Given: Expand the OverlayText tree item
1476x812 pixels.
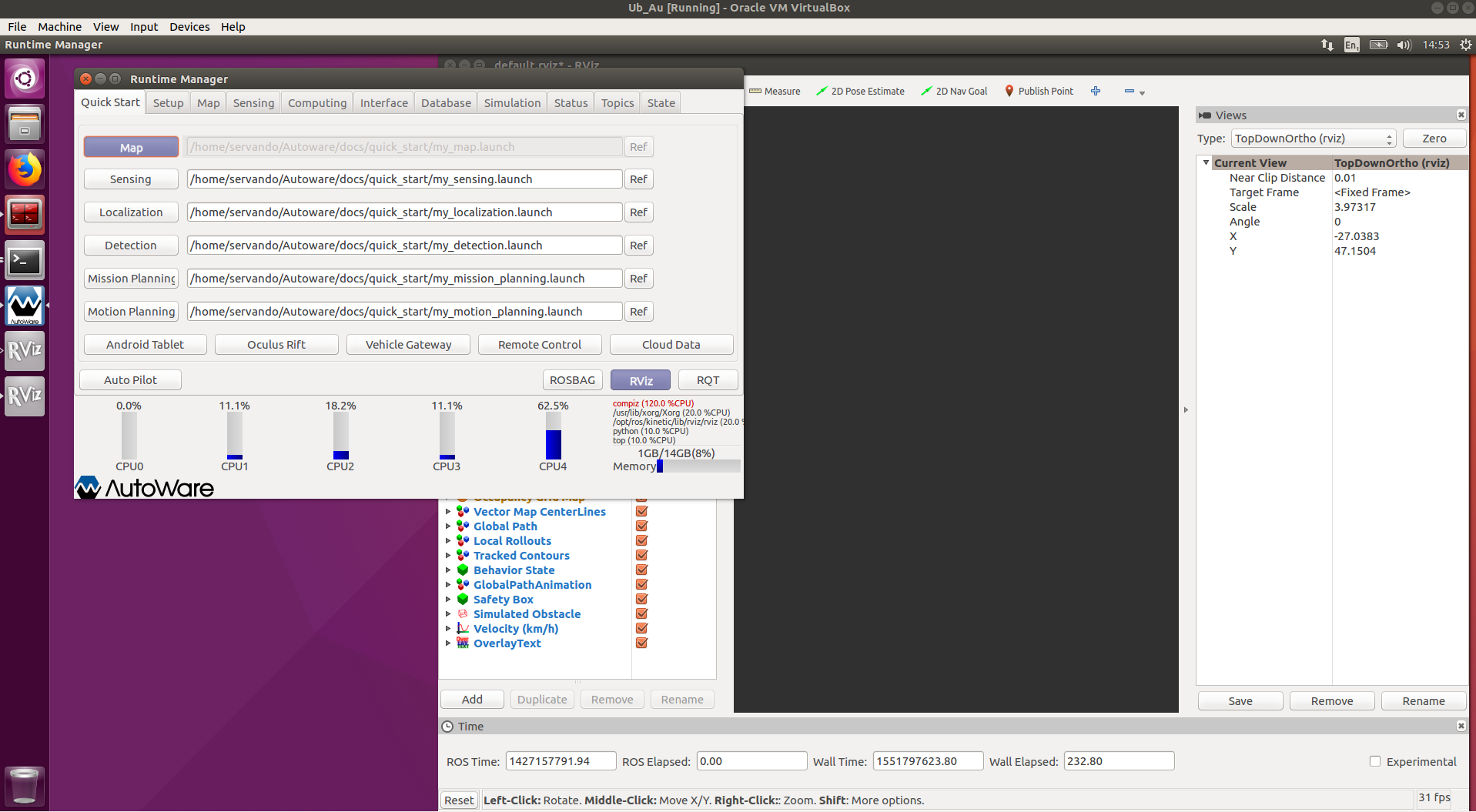Looking at the screenshot, I should pos(448,643).
